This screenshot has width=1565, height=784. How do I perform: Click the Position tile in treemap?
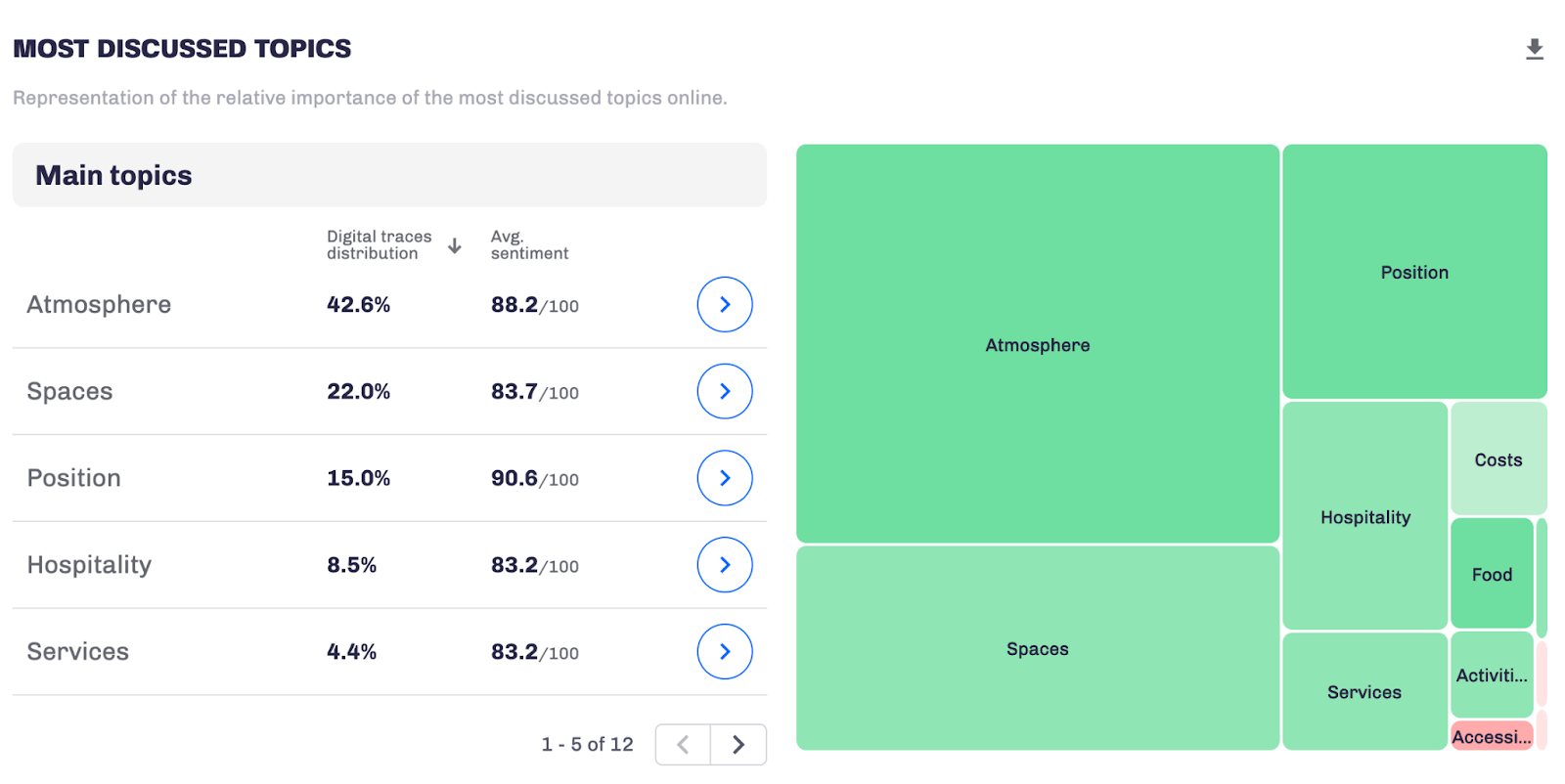[1414, 272]
